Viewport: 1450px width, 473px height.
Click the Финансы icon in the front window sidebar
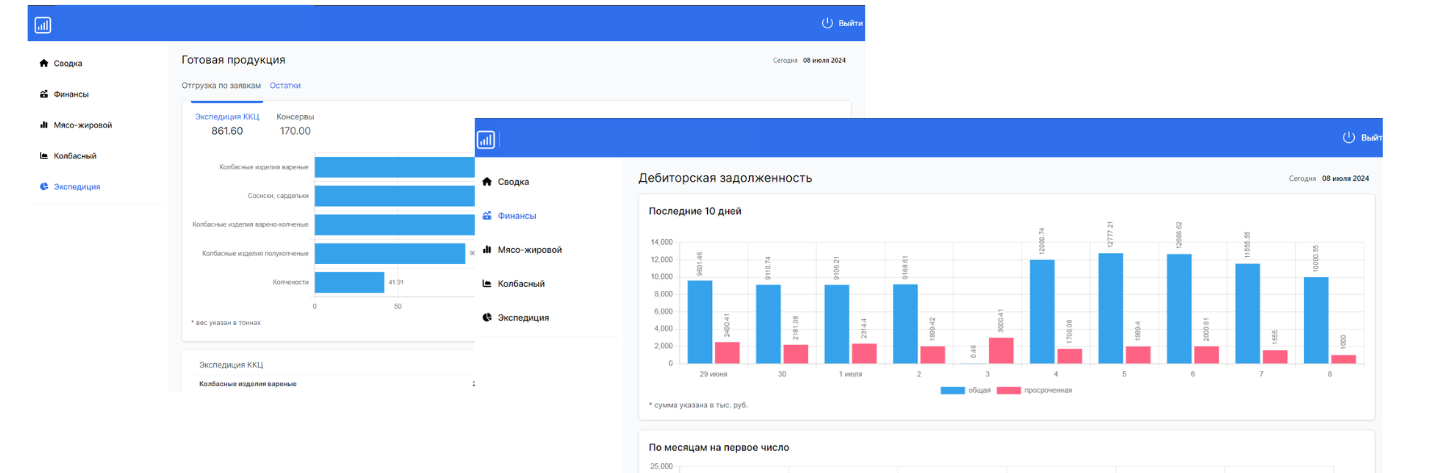pyautogui.click(x=487, y=216)
